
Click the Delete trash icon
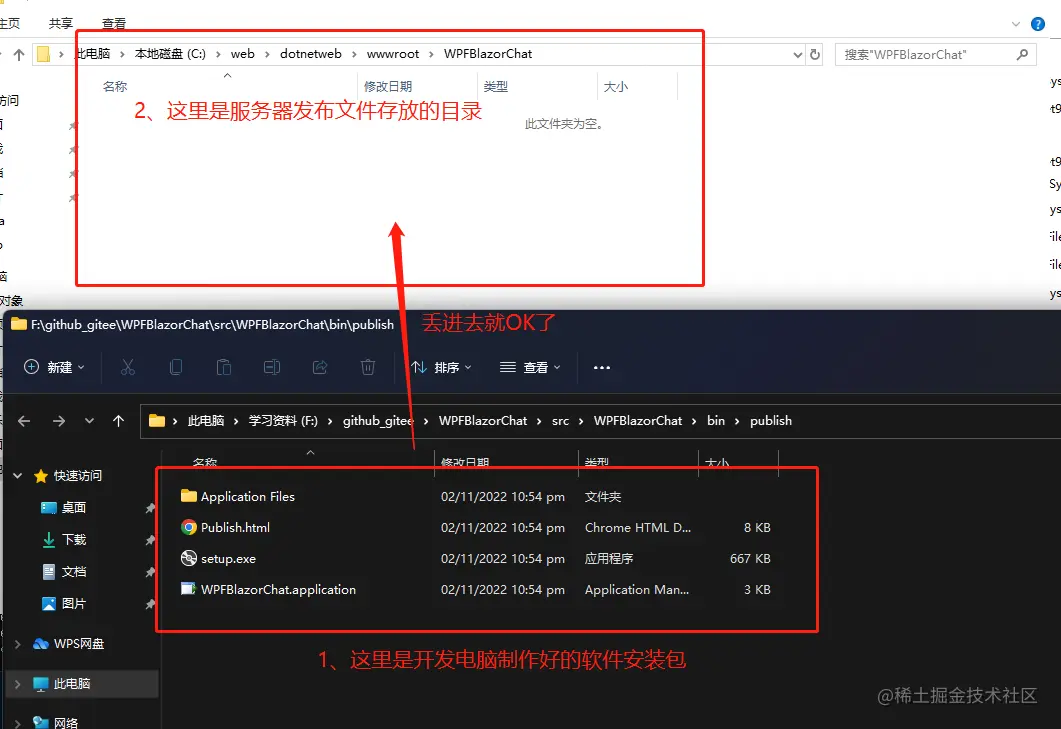point(368,367)
